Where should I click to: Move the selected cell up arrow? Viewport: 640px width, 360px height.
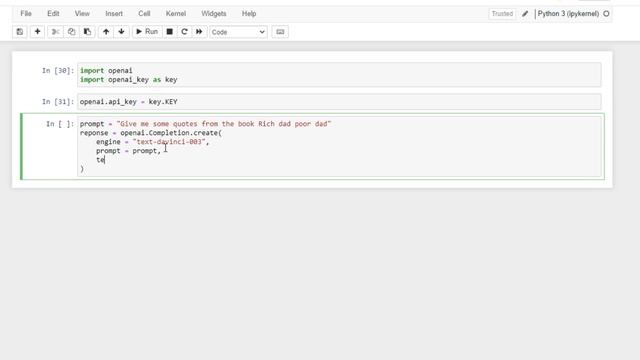[106, 32]
